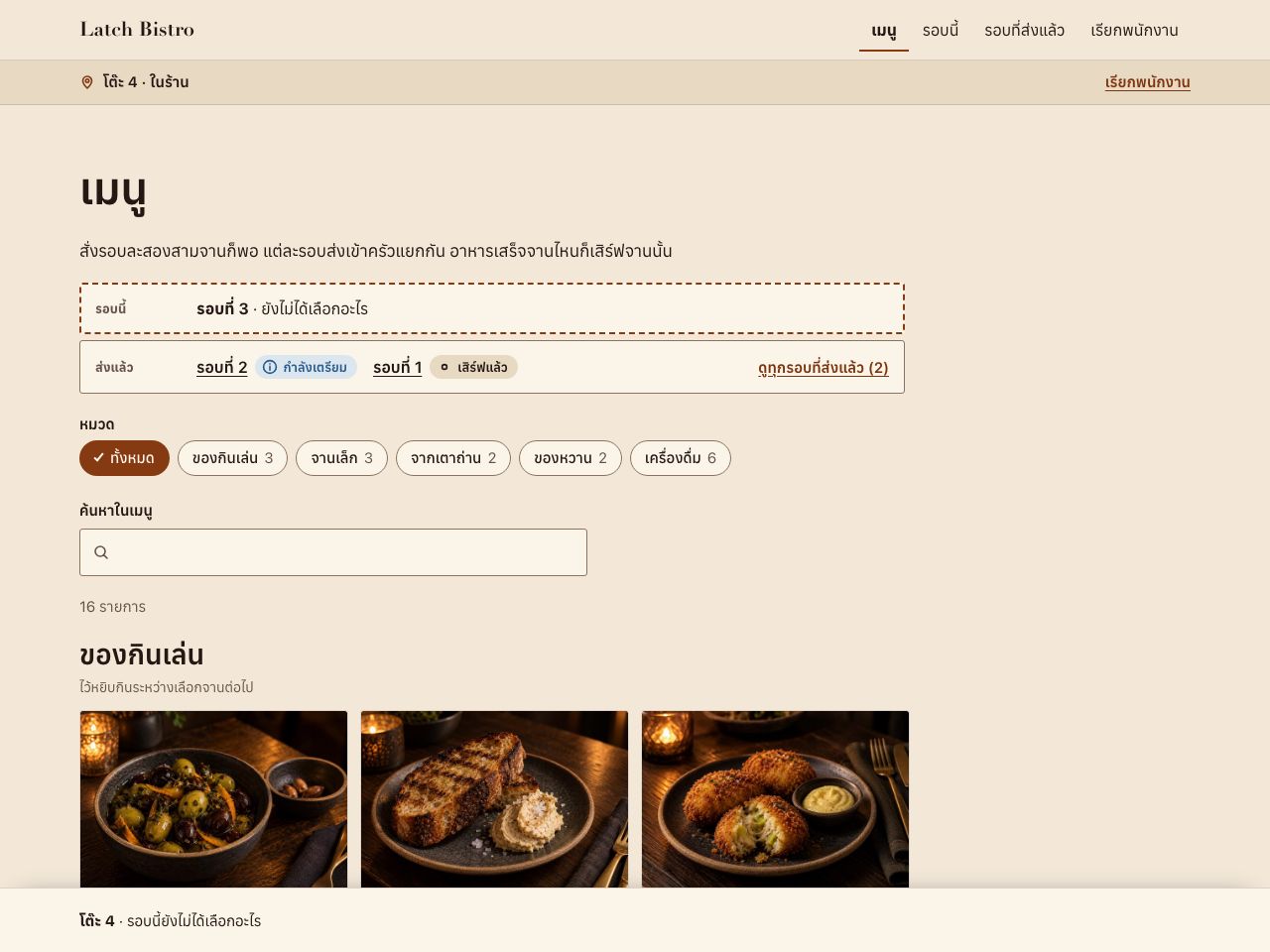Image resolution: width=1270 pixels, height=952 pixels.
Task: Select the ทั้งหมด category filter
Action: pos(124,458)
